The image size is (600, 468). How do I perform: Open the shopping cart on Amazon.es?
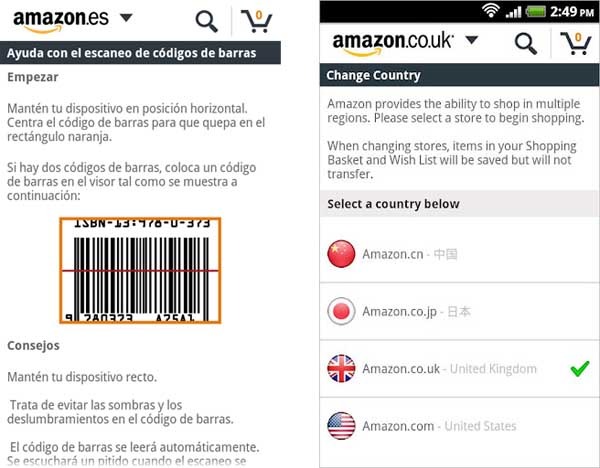click(x=259, y=20)
